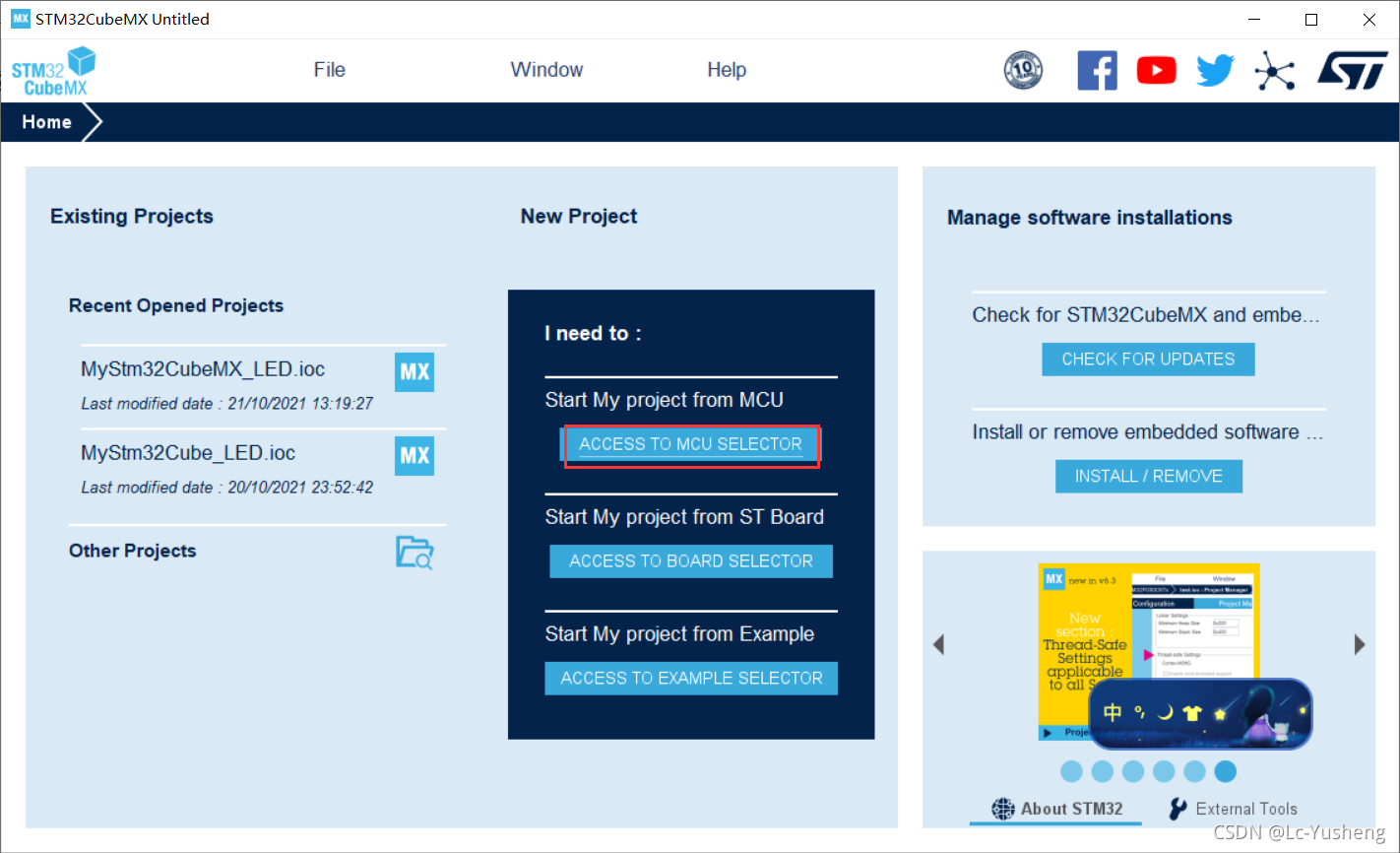
Task: Open the ST community network icon
Action: point(1275,70)
